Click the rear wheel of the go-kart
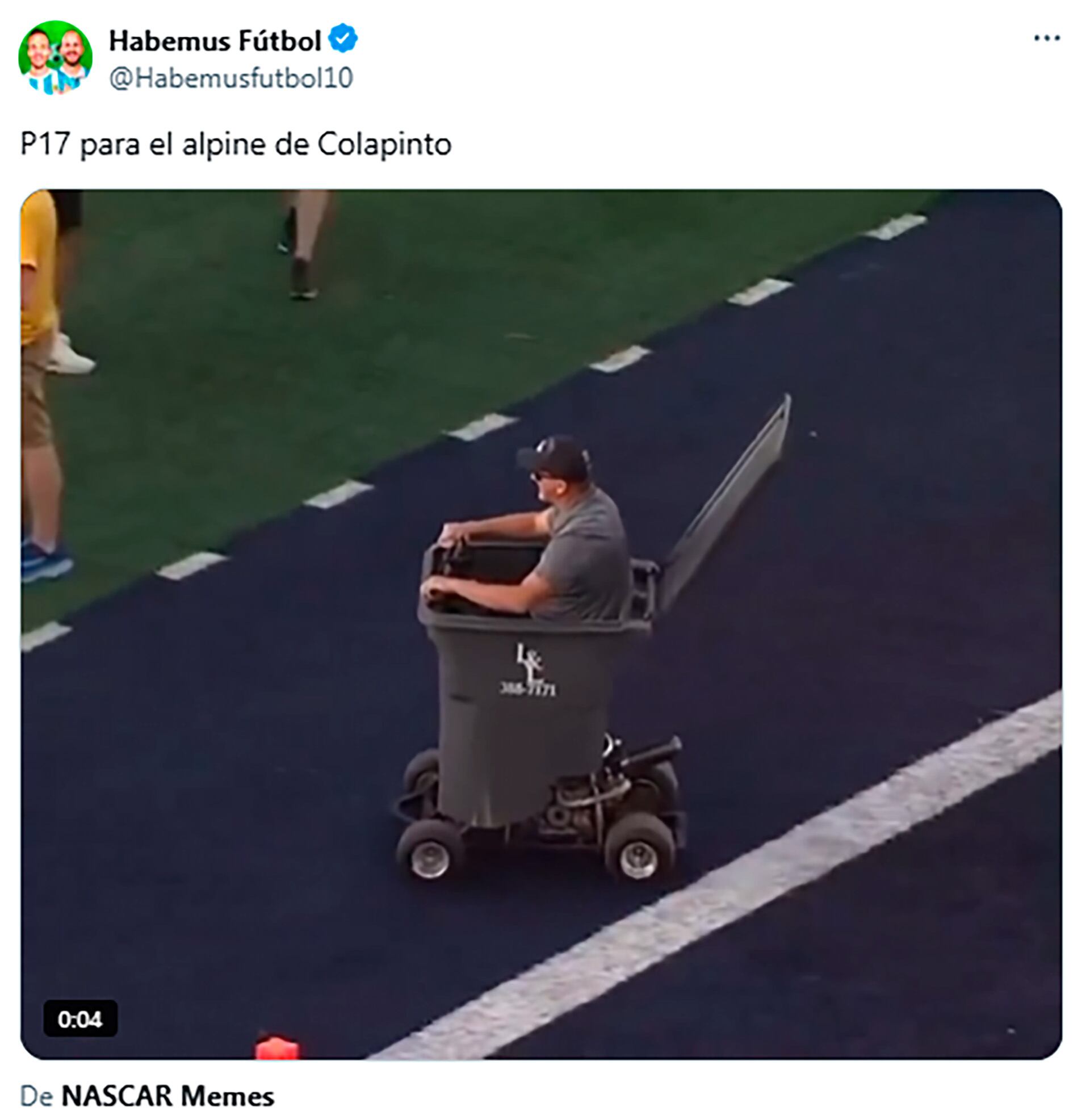Image resolution: width=1090 pixels, height=1120 pixels. point(639,853)
